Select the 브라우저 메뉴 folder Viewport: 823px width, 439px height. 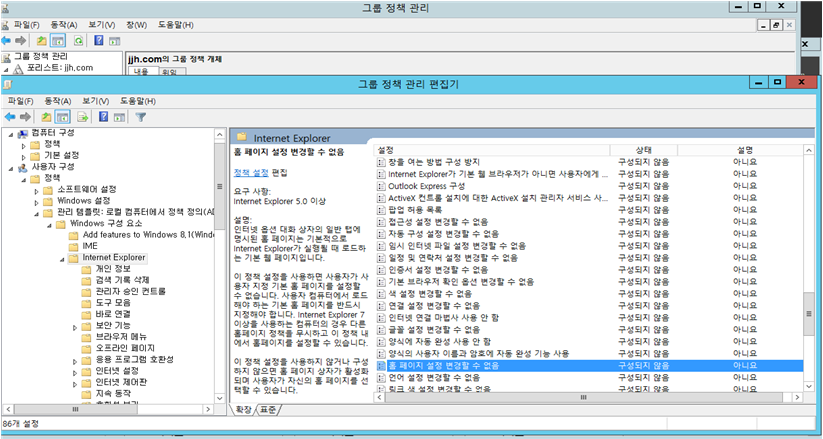click(x=121, y=337)
